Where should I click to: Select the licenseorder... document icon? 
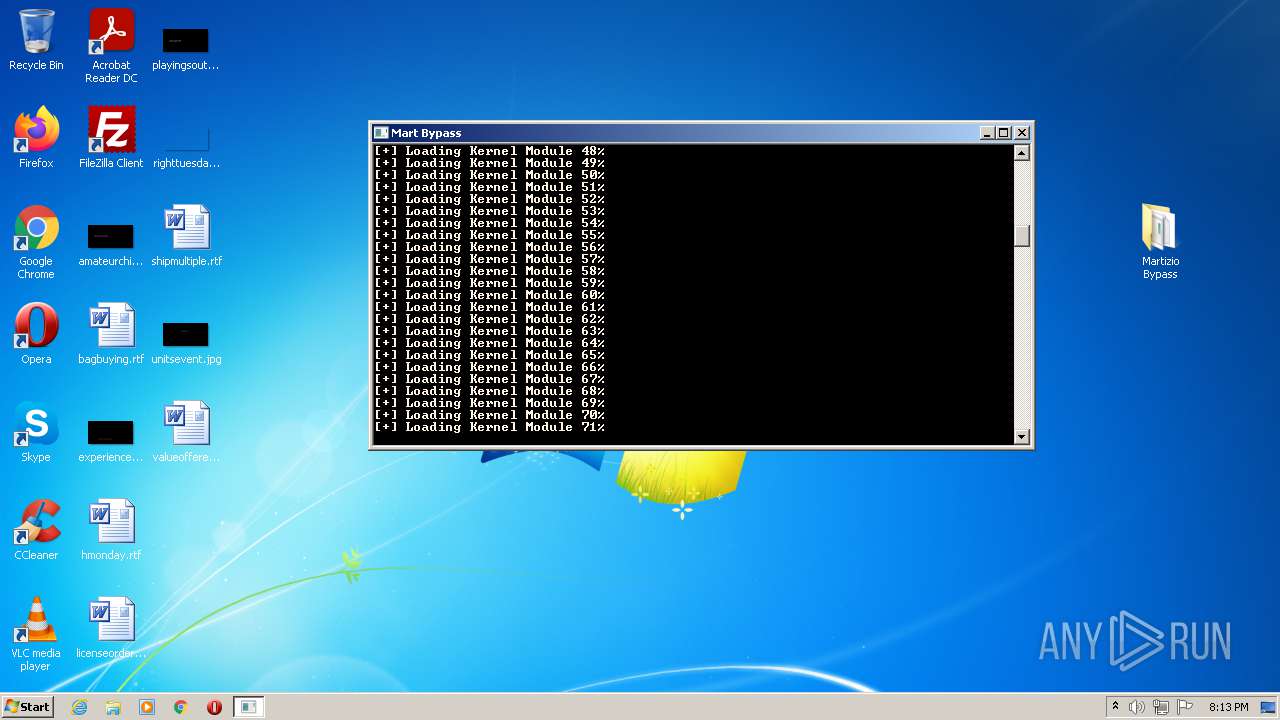[111, 628]
